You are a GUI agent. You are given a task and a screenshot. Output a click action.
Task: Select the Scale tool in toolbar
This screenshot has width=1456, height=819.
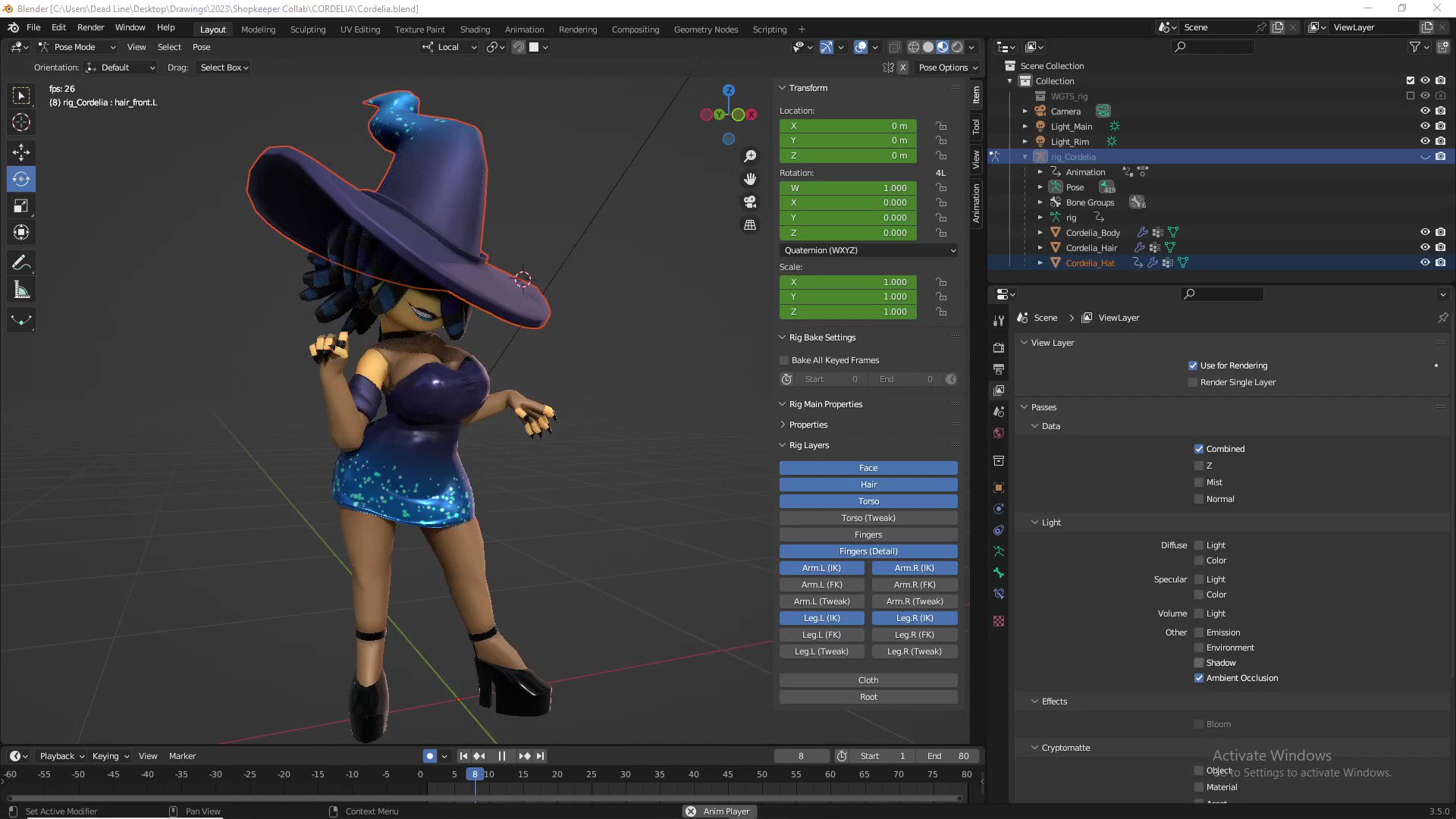pos(21,206)
